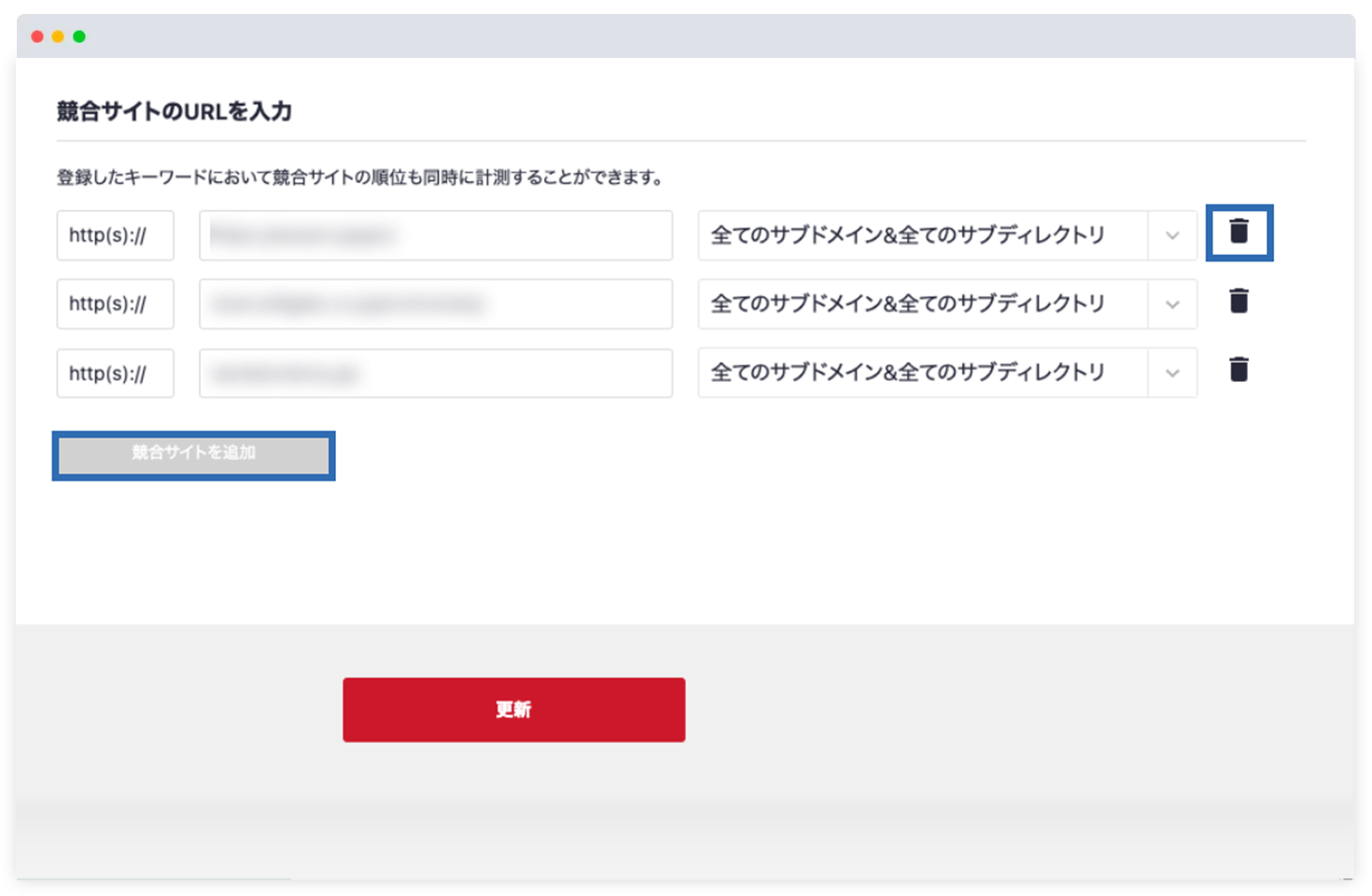Remove the third competitor URL via trash icon
The height and width of the screenshot is (896, 1372).
coord(1239,371)
